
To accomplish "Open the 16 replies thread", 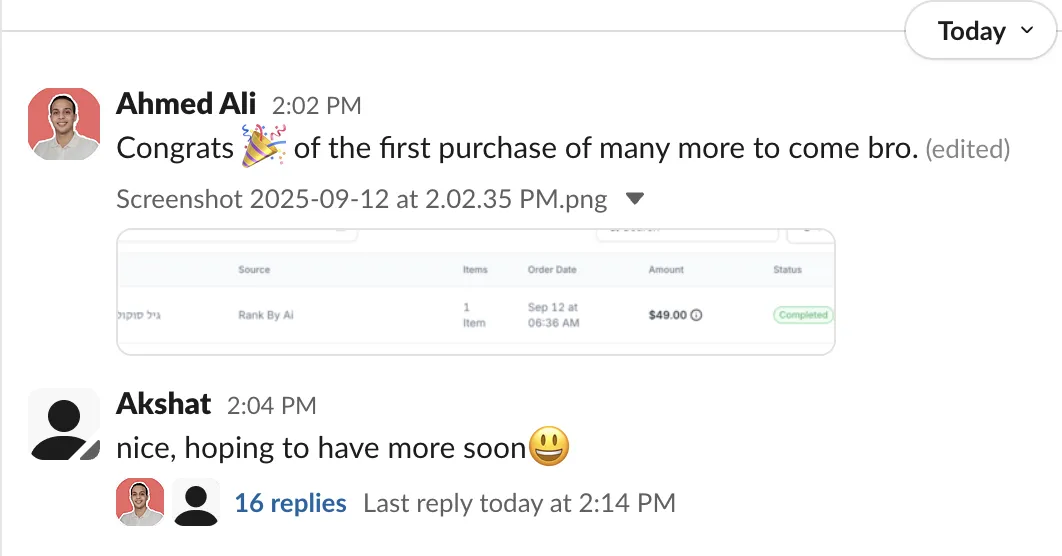I will coord(290,503).
